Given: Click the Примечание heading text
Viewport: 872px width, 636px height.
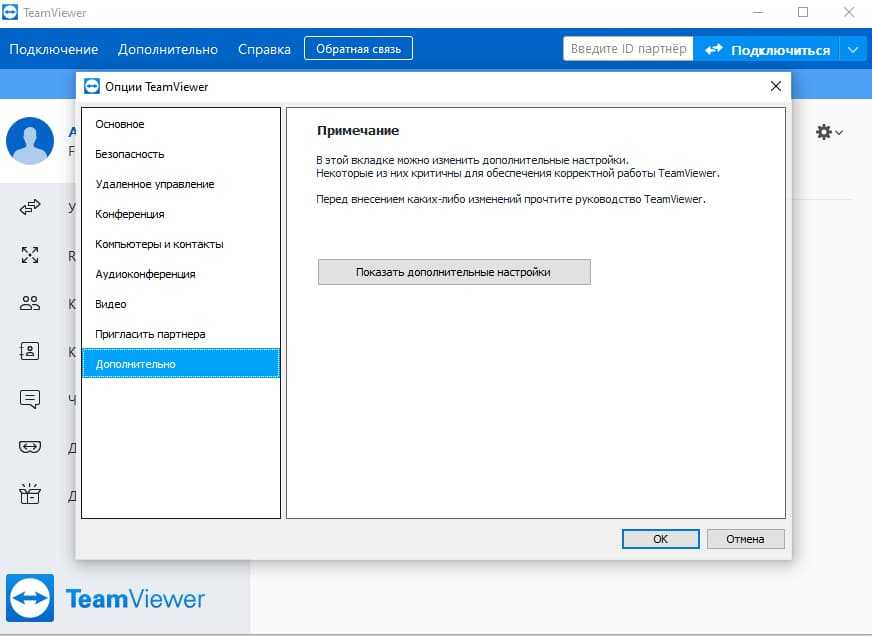Looking at the screenshot, I should pyautogui.click(x=358, y=131).
